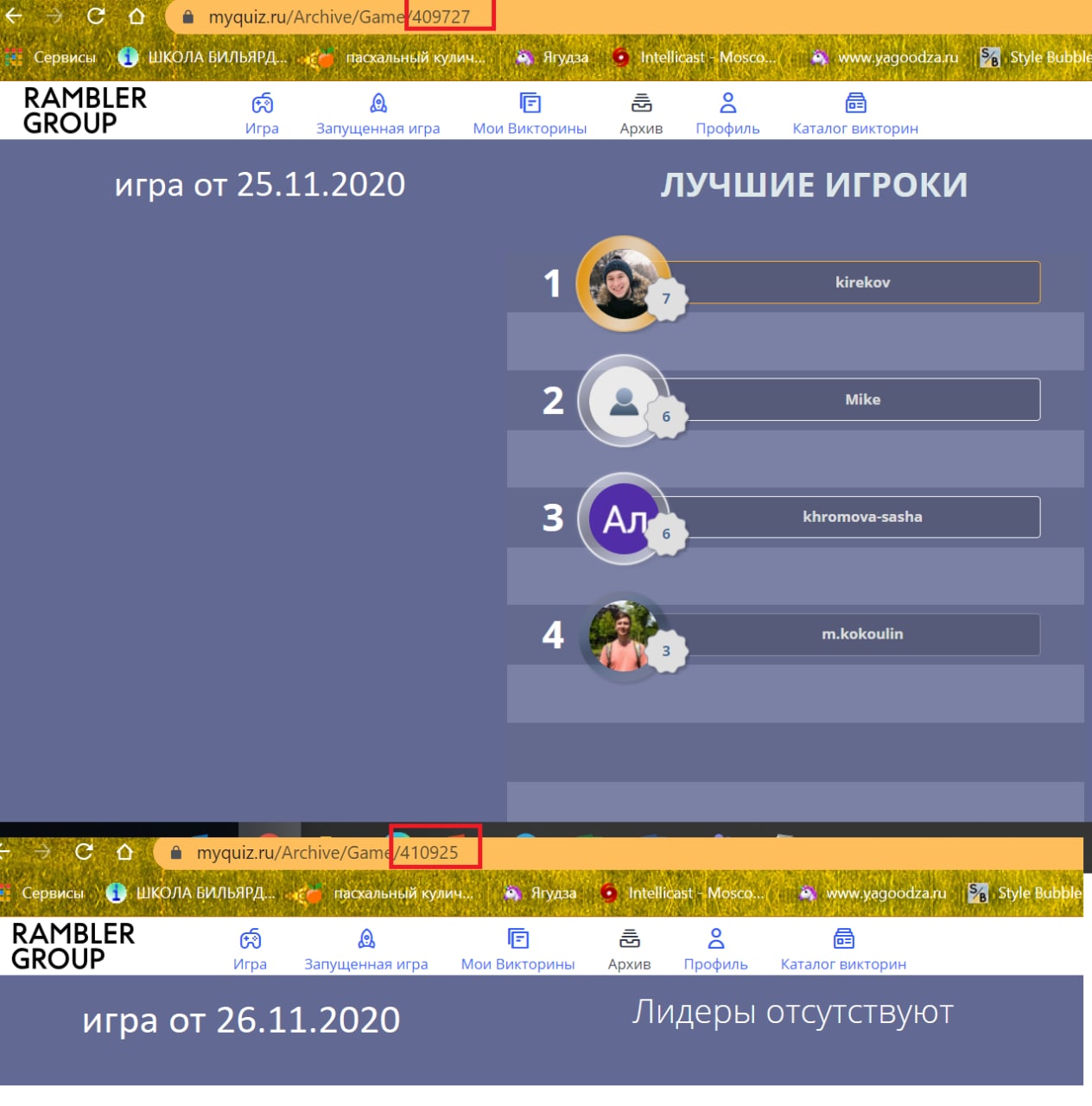Open Мои Викторины tab on the 25.11.2020 page
The height and width of the screenshot is (1106, 1092).
click(530, 115)
